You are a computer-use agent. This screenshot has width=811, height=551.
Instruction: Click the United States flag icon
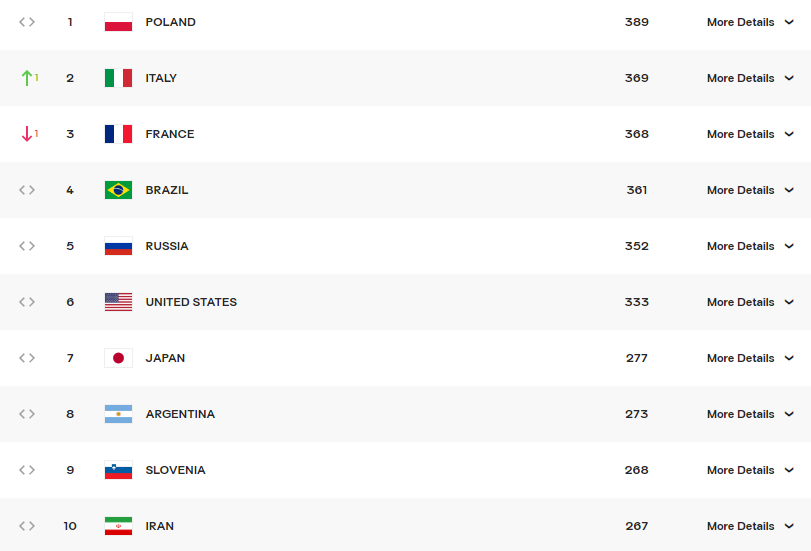tap(118, 302)
